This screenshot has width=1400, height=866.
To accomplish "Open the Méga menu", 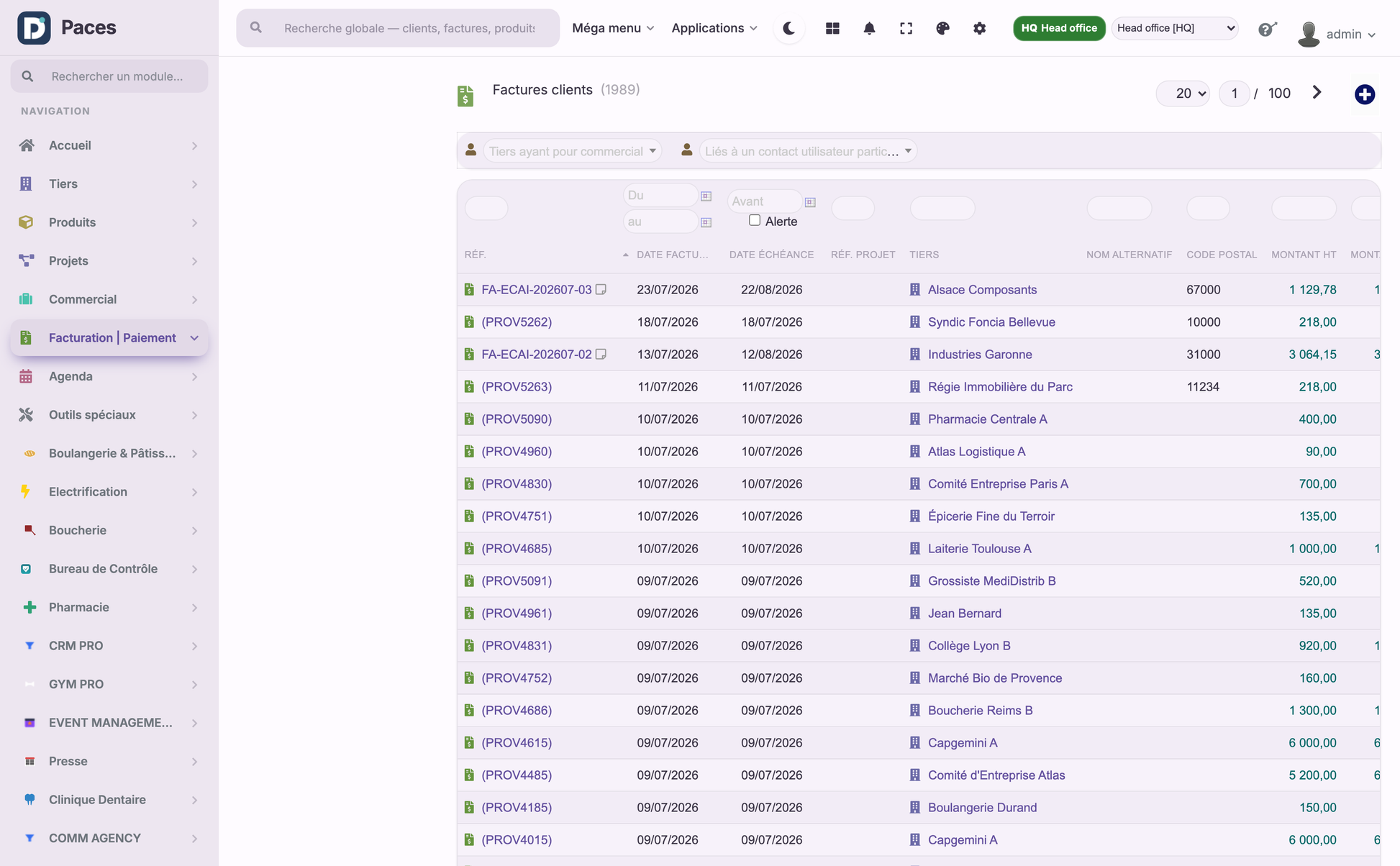I will pos(613,28).
